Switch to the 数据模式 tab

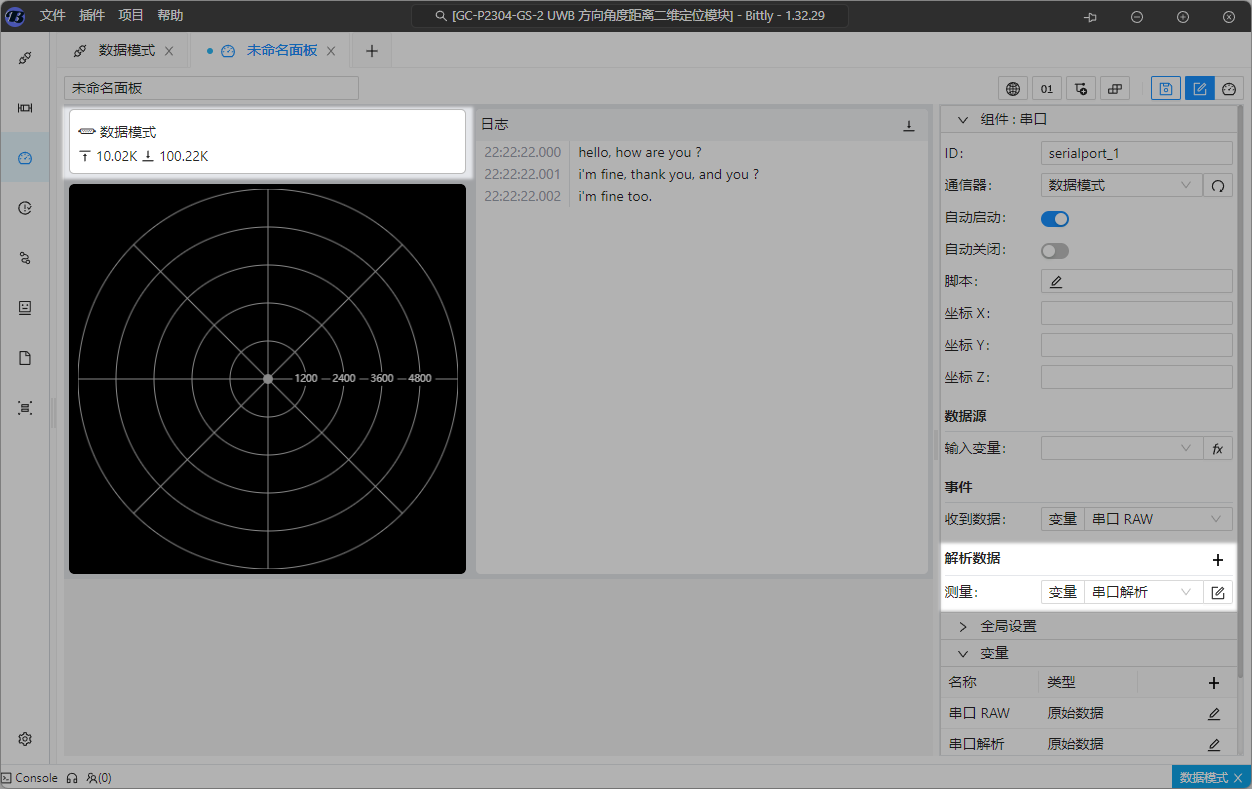pos(126,50)
